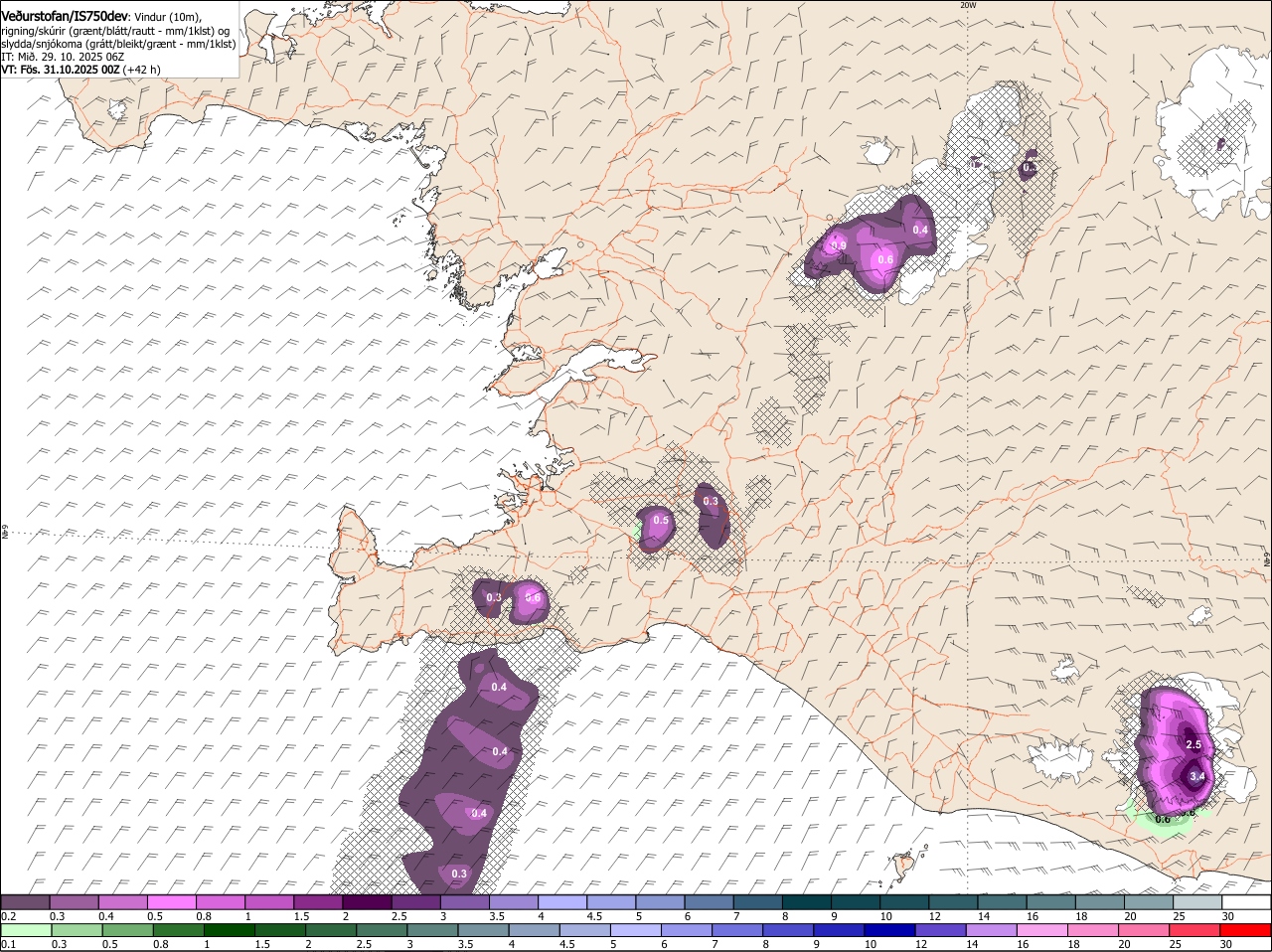Select the darkest purple 2 swatch in top legend
1272x952 pixels.
click(367, 902)
